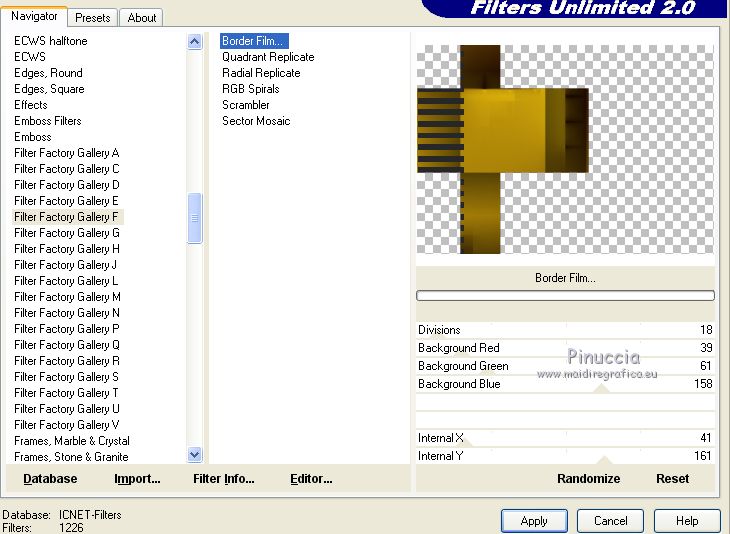Click the Database button
The width and height of the screenshot is (730, 534).
click(50, 479)
